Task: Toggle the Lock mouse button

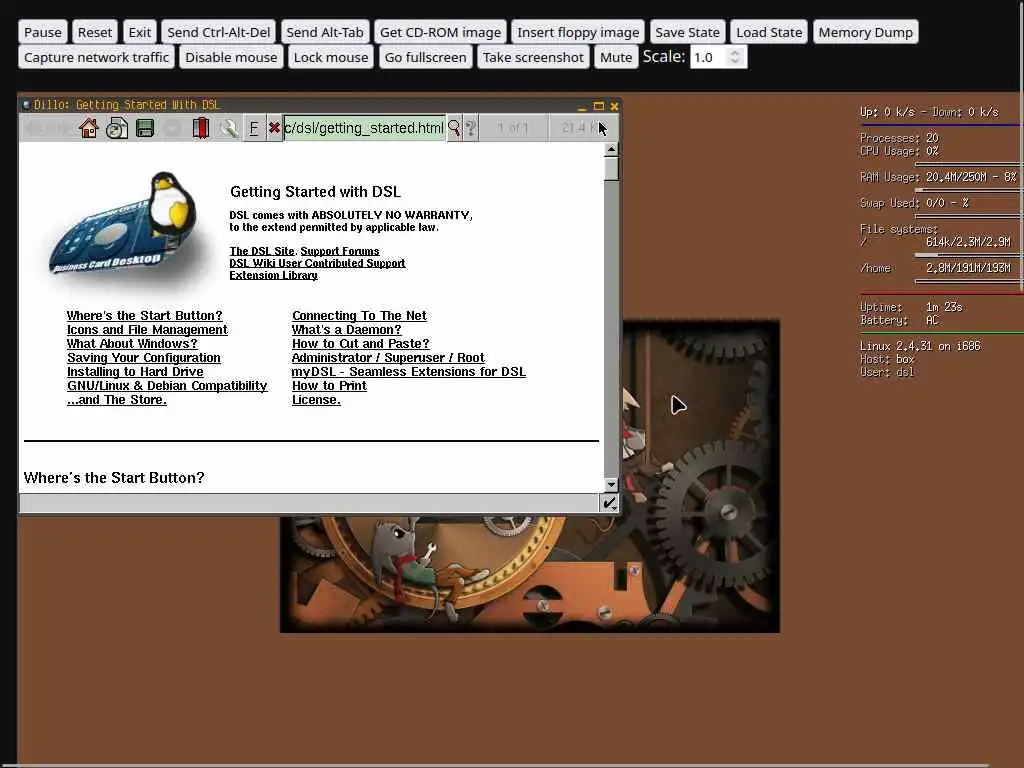Action: [x=331, y=57]
